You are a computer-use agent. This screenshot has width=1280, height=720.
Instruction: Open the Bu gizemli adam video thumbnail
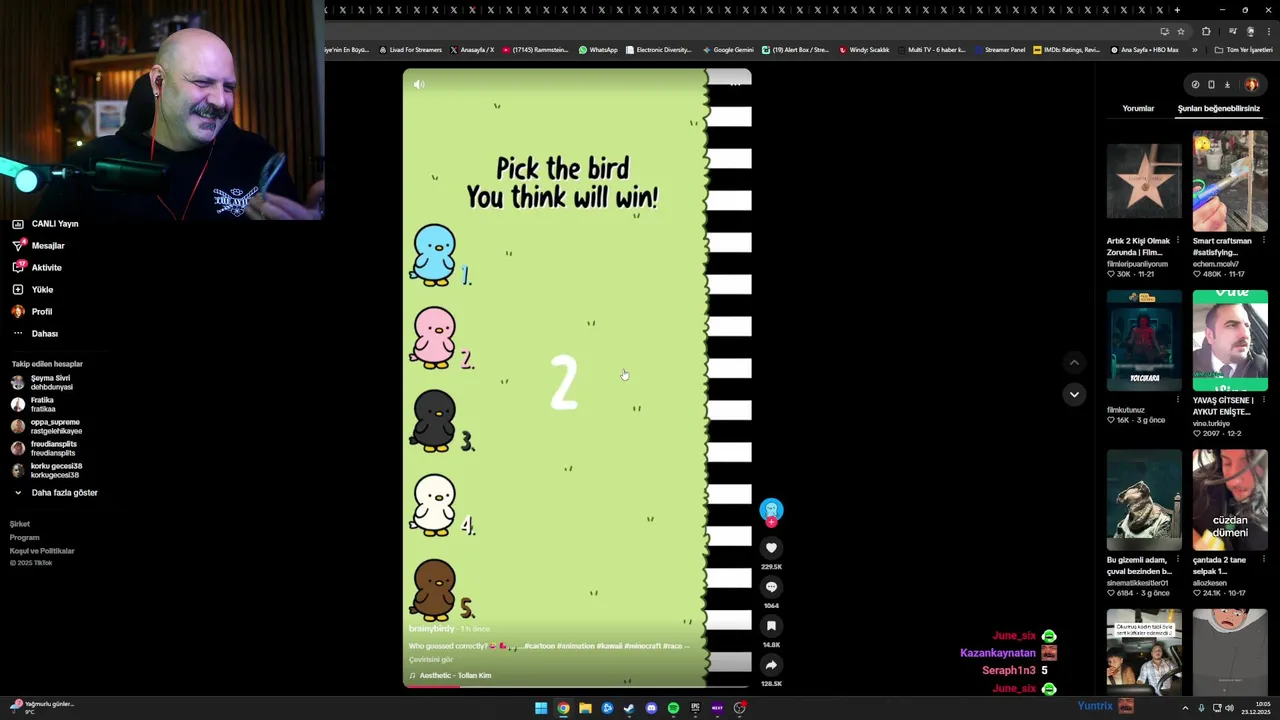(1144, 500)
